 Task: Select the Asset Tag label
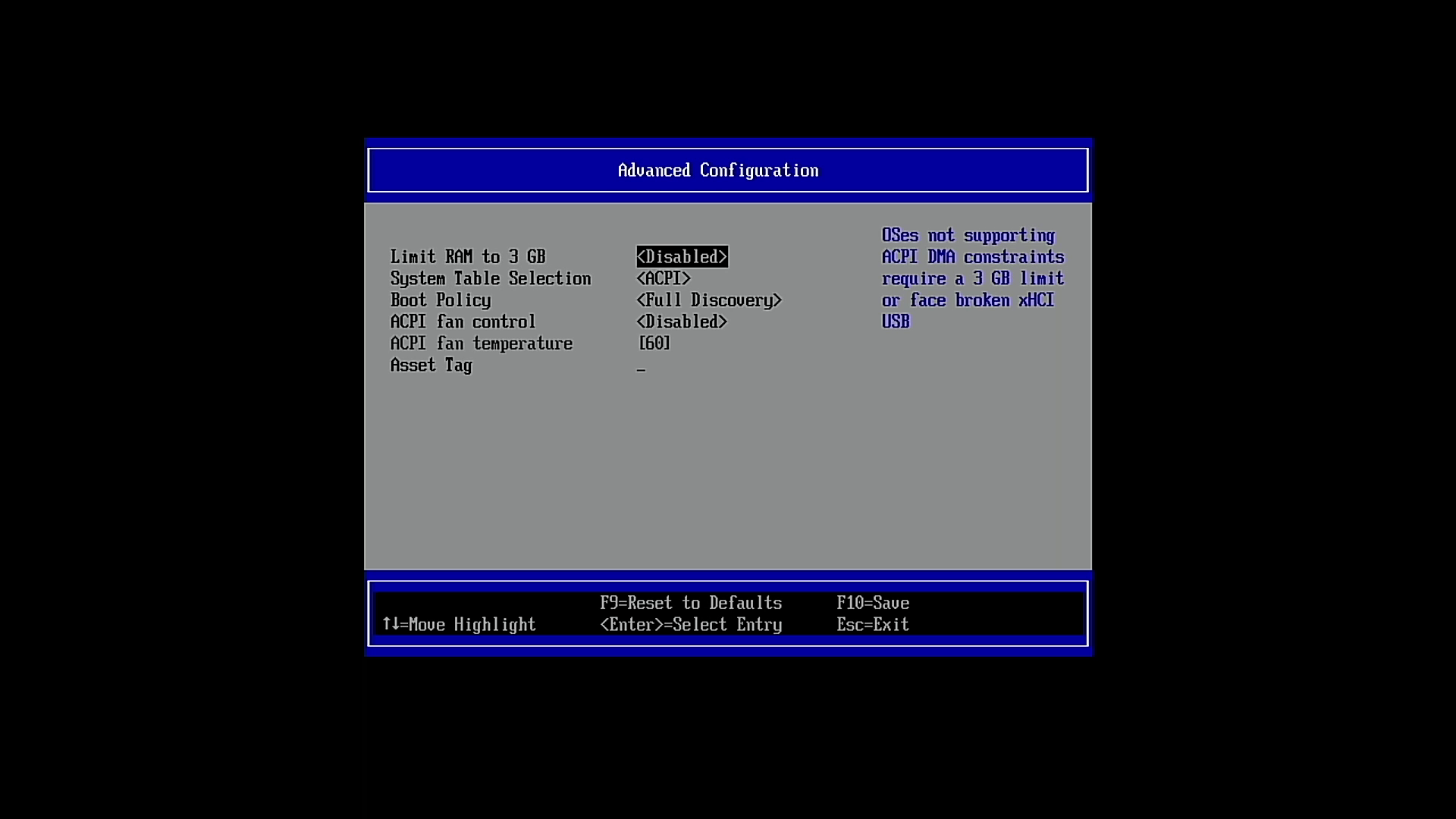pos(431,366)
